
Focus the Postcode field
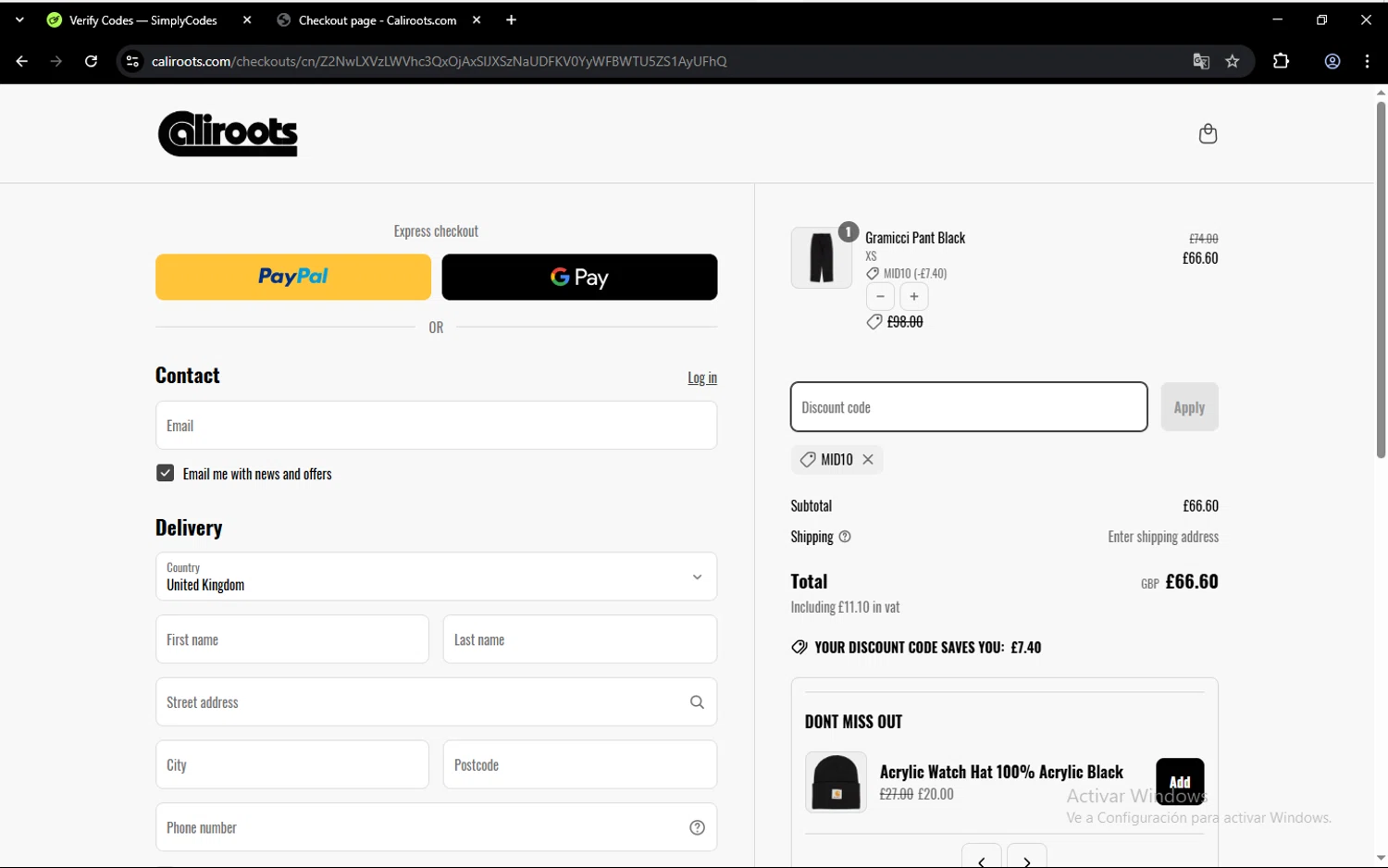click(x=580, y=765)
